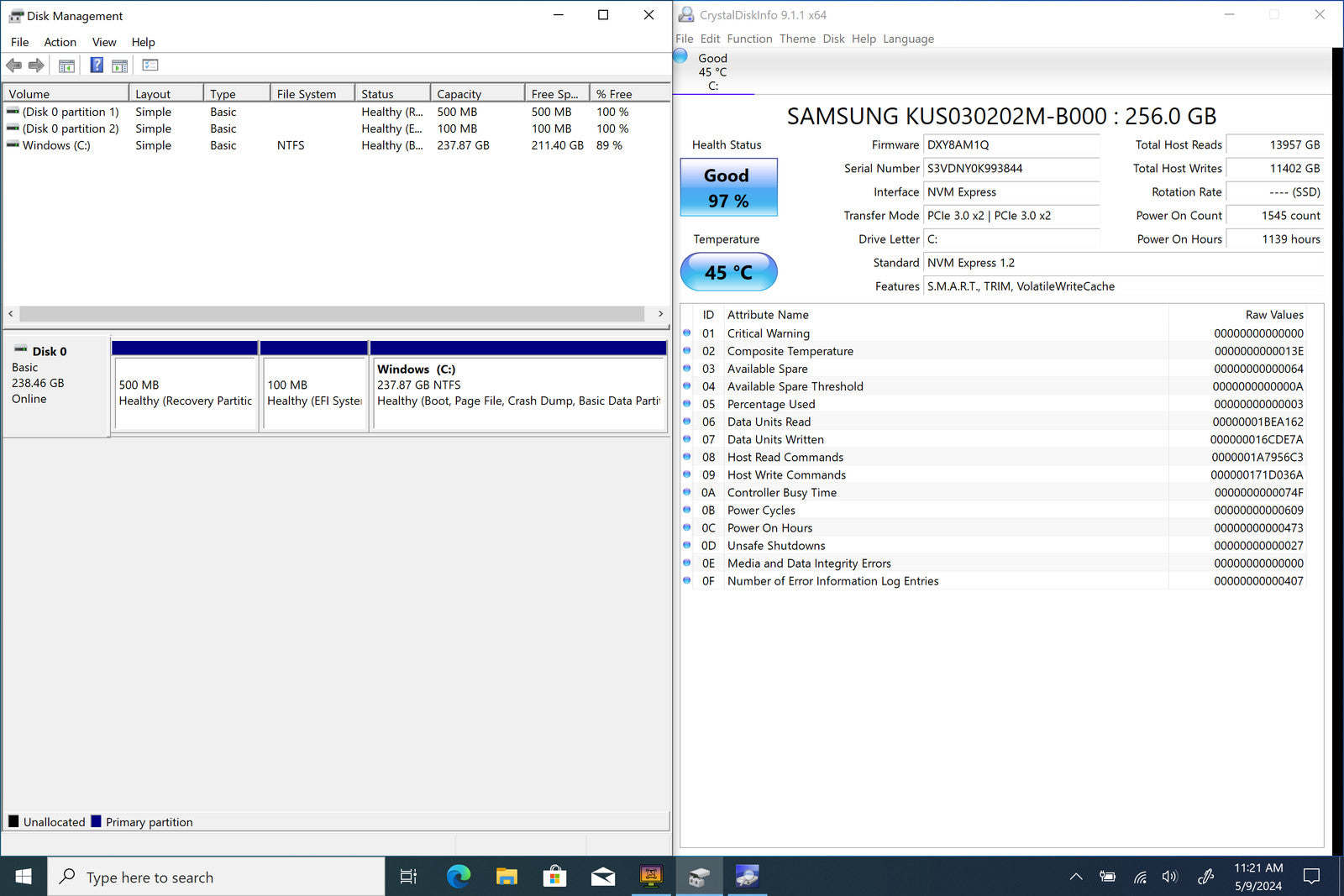
Task: Open CrystalDiskInfo from the taskbar
Action: pos(746,877)
